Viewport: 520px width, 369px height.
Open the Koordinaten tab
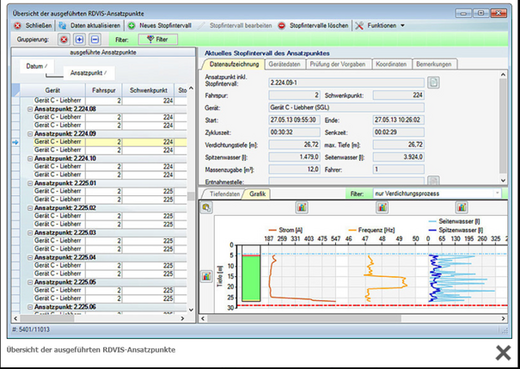point(391,64)
